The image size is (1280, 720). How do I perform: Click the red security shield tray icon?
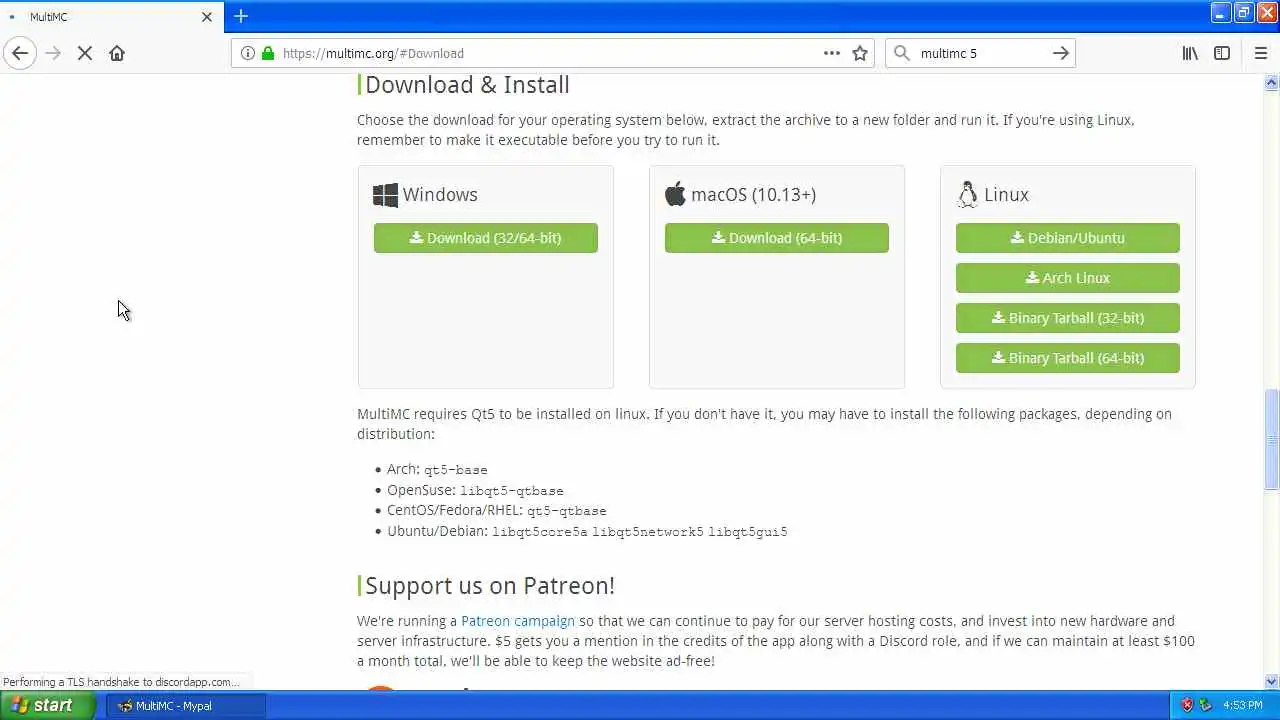point(1187,705)
